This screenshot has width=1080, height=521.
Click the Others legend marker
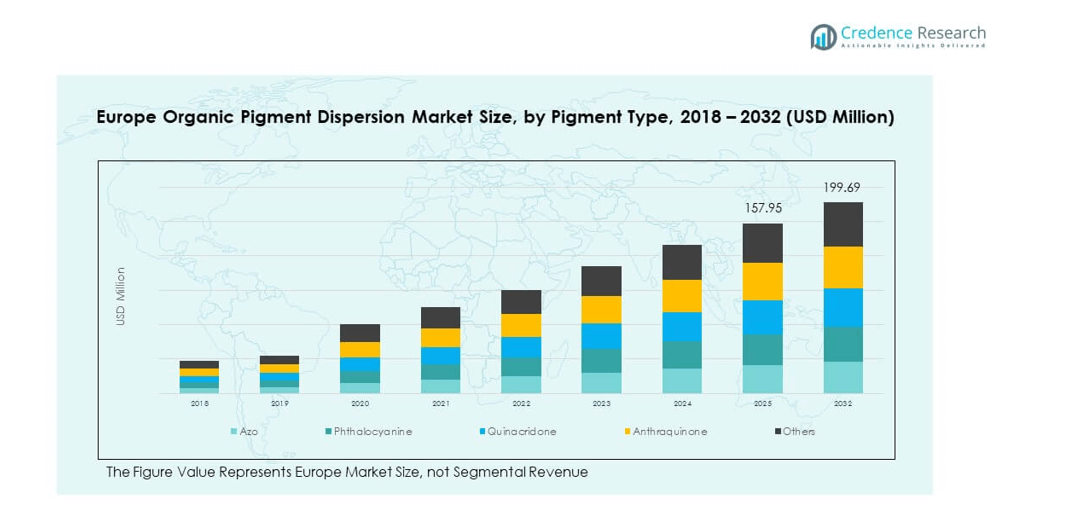[778, 432]
